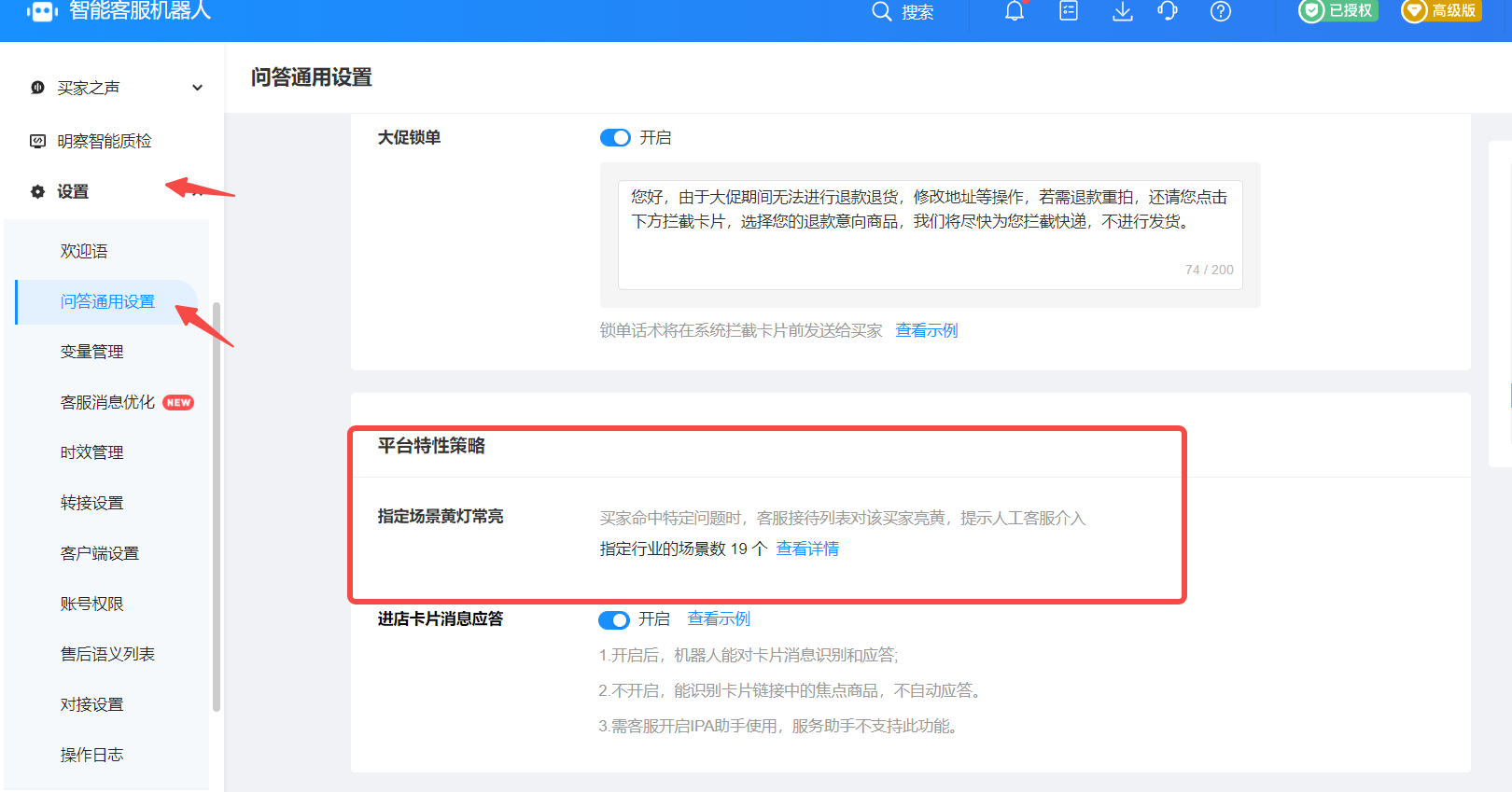Click the search magnifier icon
The image size is (1512, 792).
coord(881,11)
